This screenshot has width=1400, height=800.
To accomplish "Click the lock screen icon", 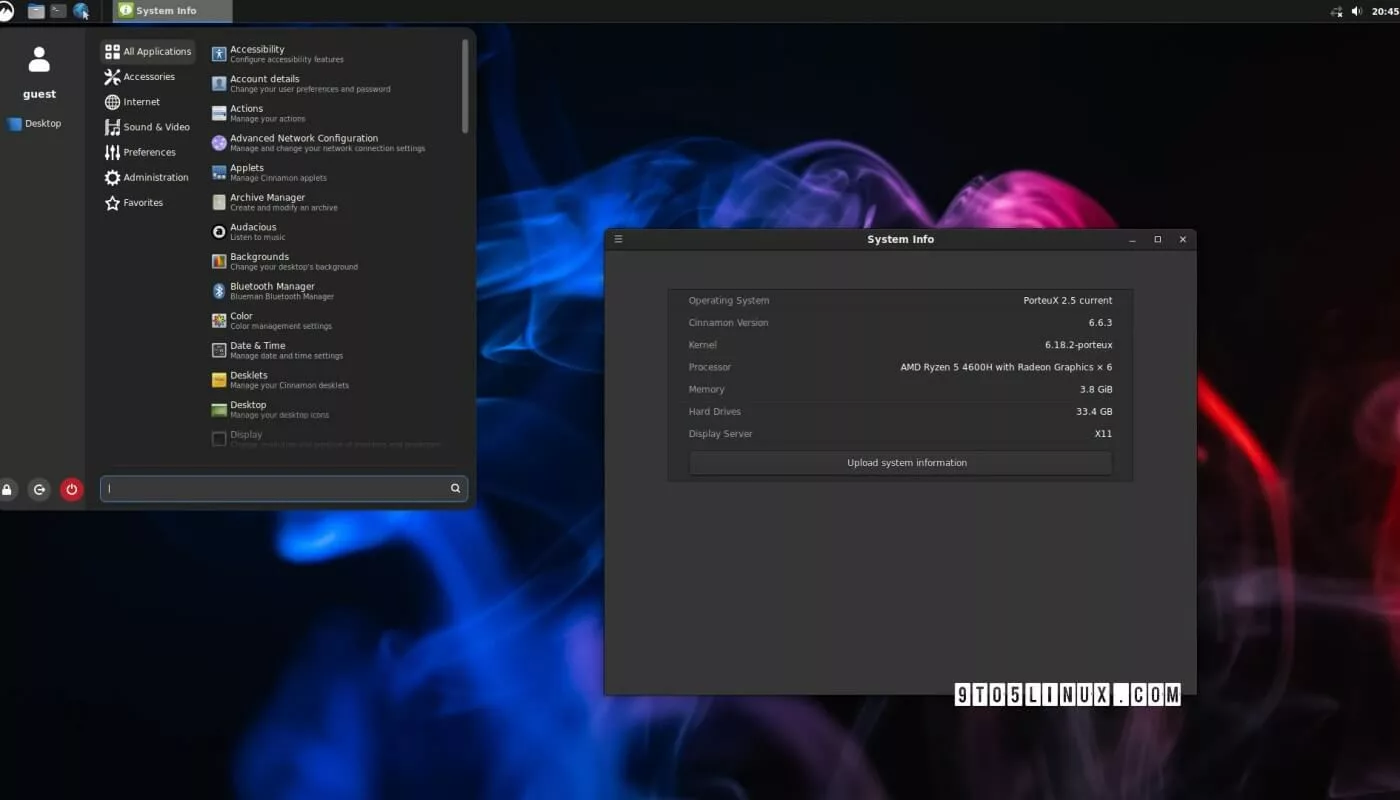I will click(x=7, y=489).
